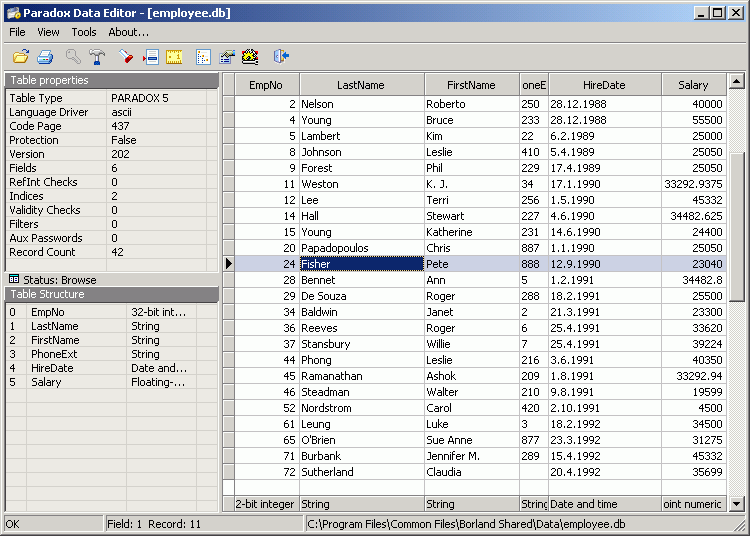Select the highlighted Fisher cell
The width and height of the screenshot is (750, 536).
[362, 263]
